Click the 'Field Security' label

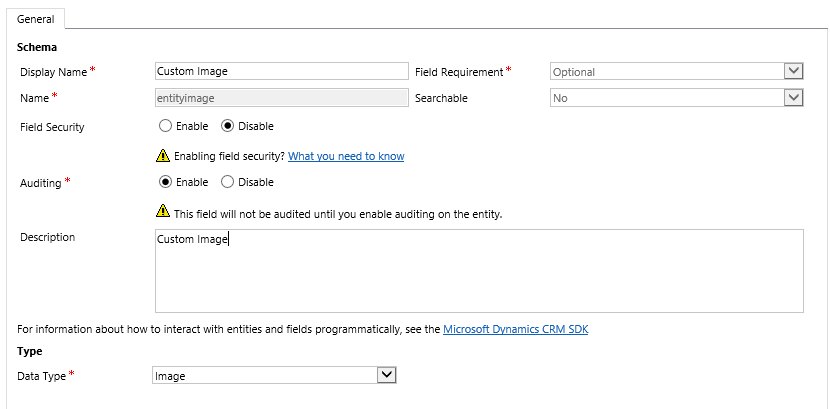(52, 127)
